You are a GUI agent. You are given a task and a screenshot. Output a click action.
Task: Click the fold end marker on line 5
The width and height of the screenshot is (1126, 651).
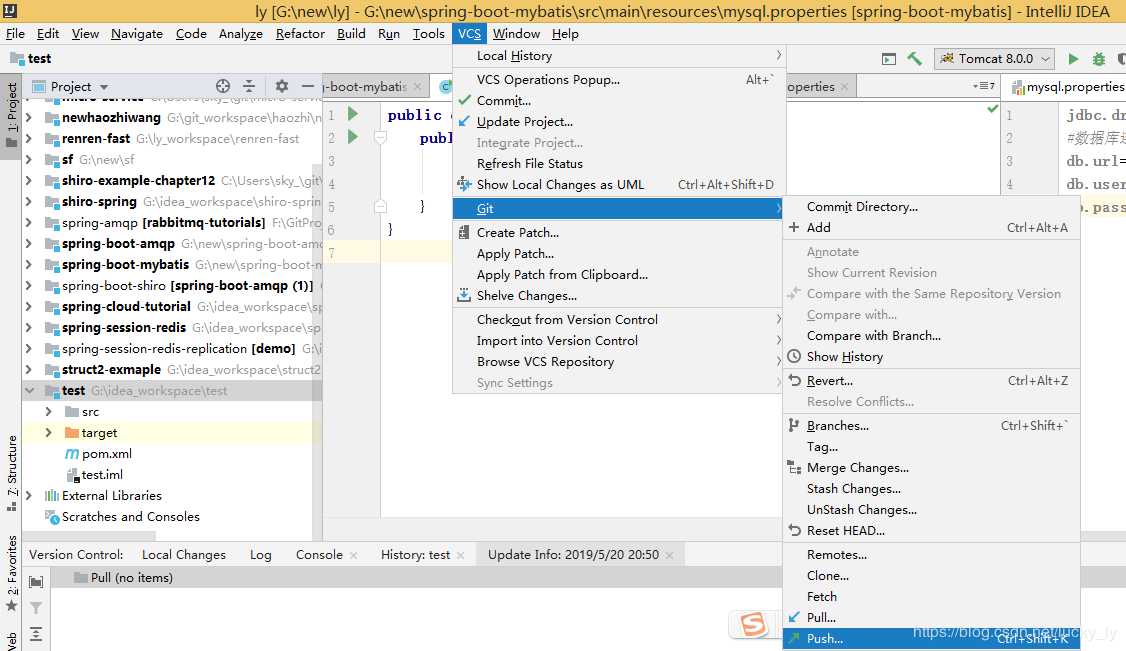coord(381,207)
